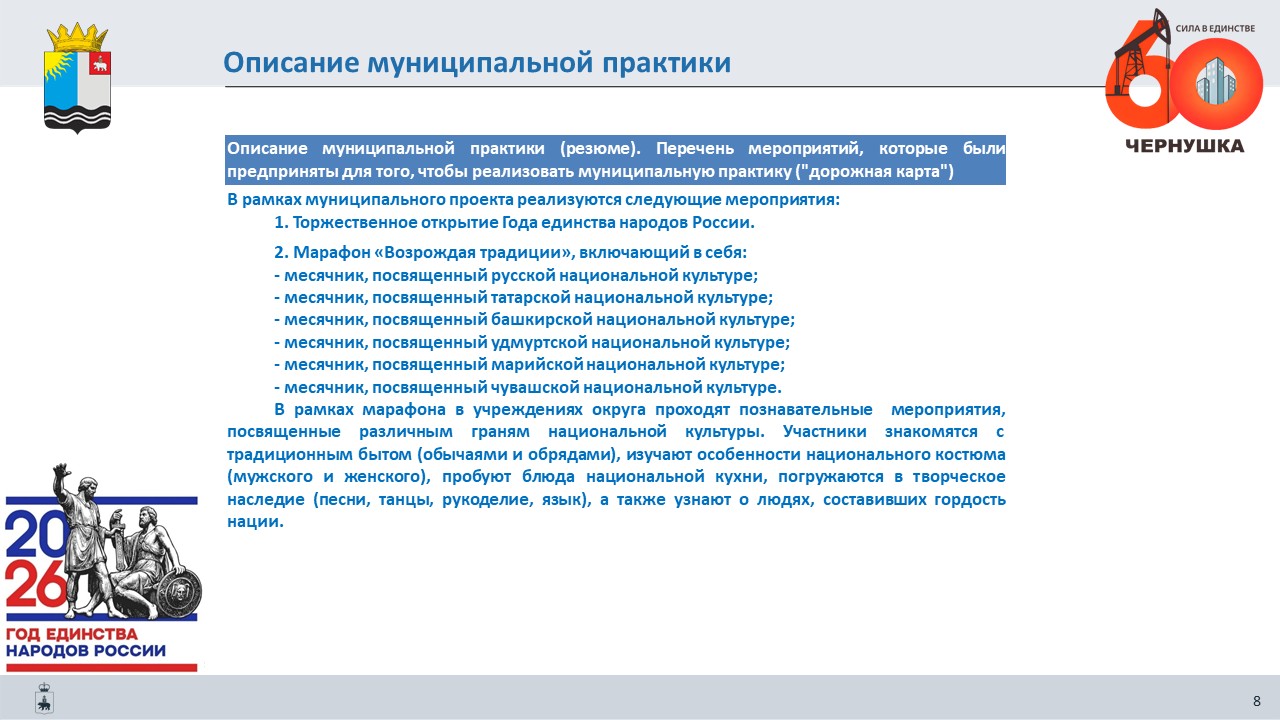Click the русской национальной культуре bullet
Image resolution: width=1280 pixels, height=720 pixels.
(516, 275)
